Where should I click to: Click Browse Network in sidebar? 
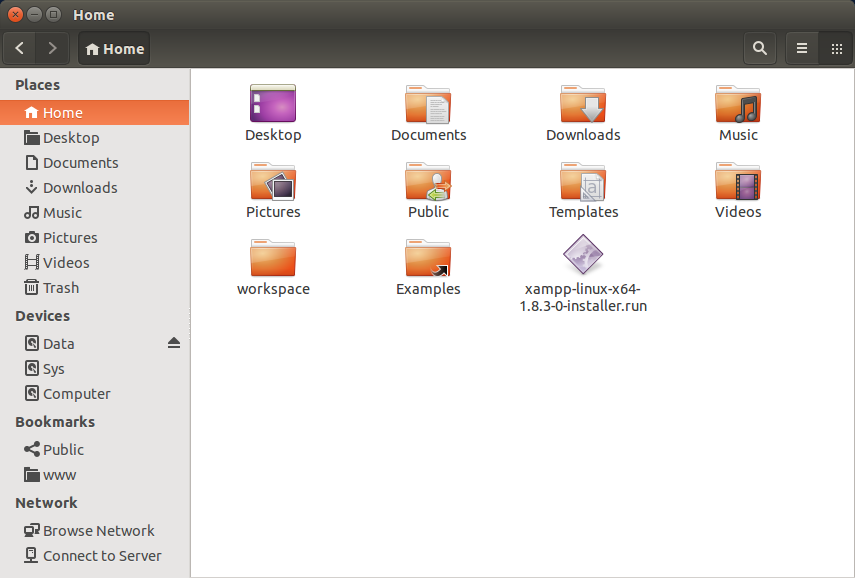[98, 531]
